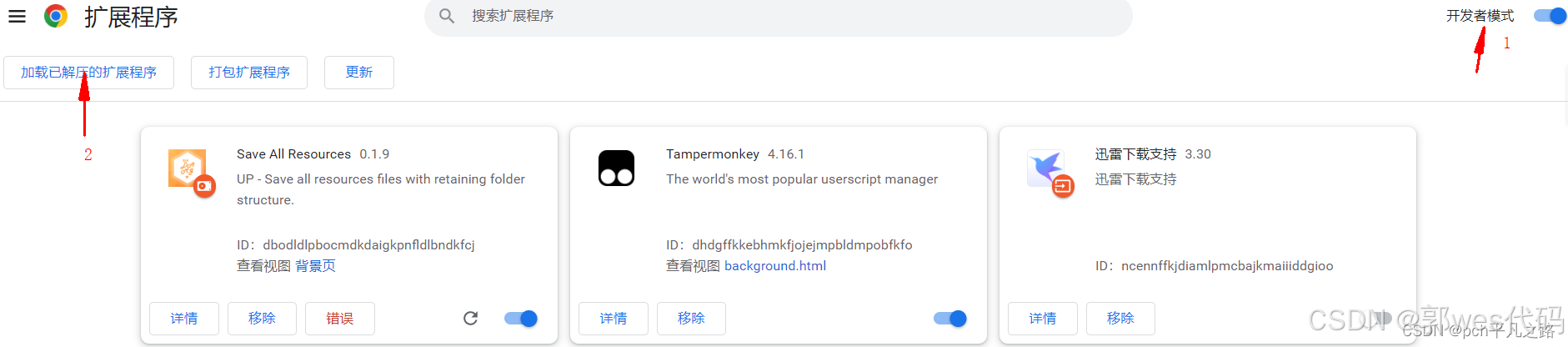1568x347 pixels.
Task: Disable the Tampermonkey toggle
Action: 950,319
